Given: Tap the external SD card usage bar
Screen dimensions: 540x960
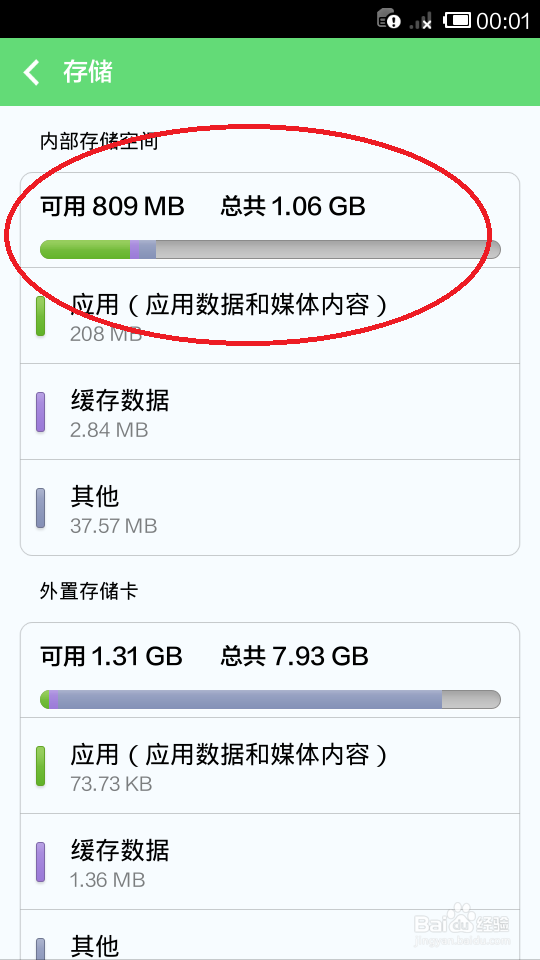Looking at the screenshot, I should (x=270, y=699).
